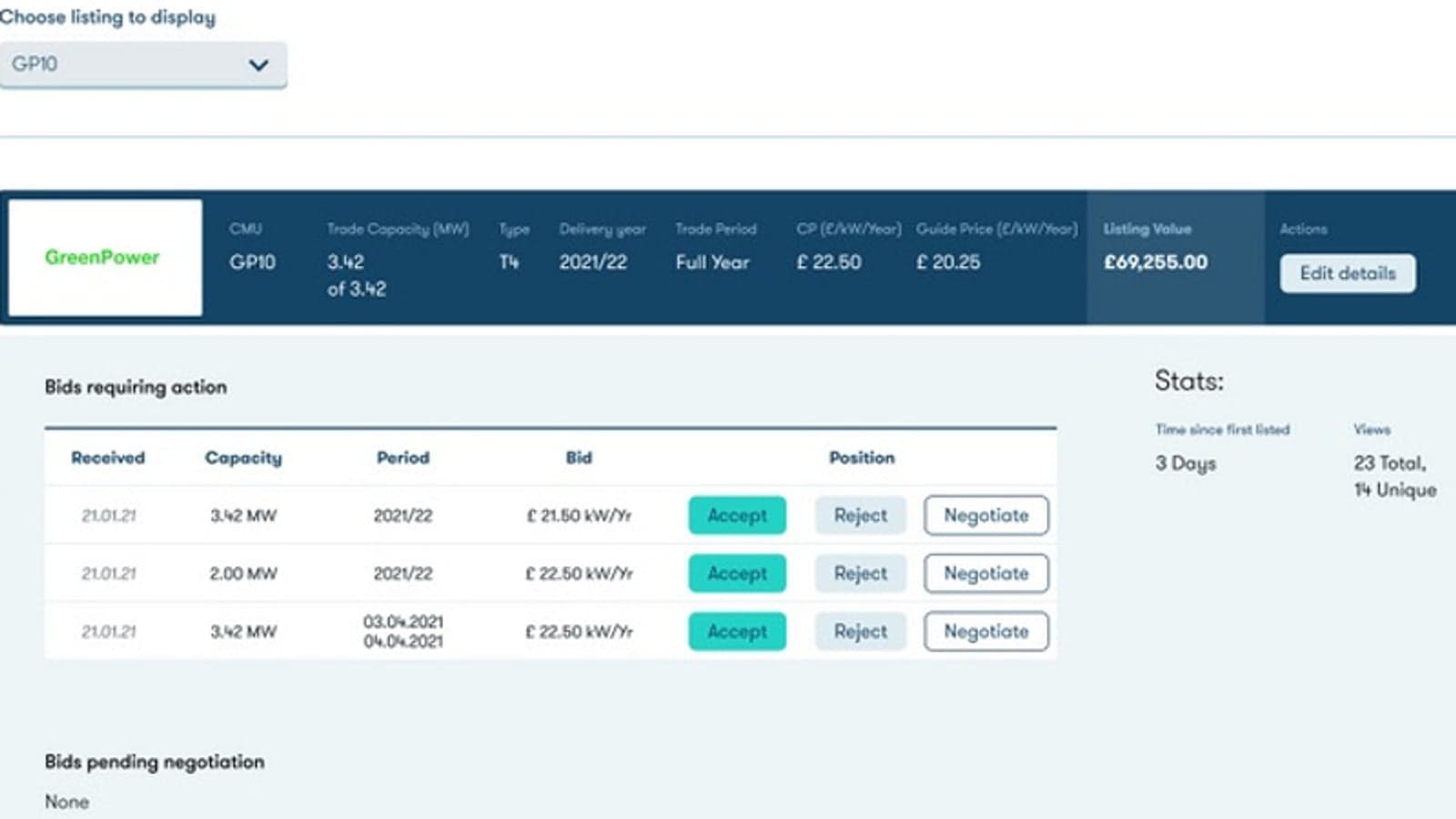Click the dropdown chevron arrow
1456x819 pixels.
click(x=258, y=65)
